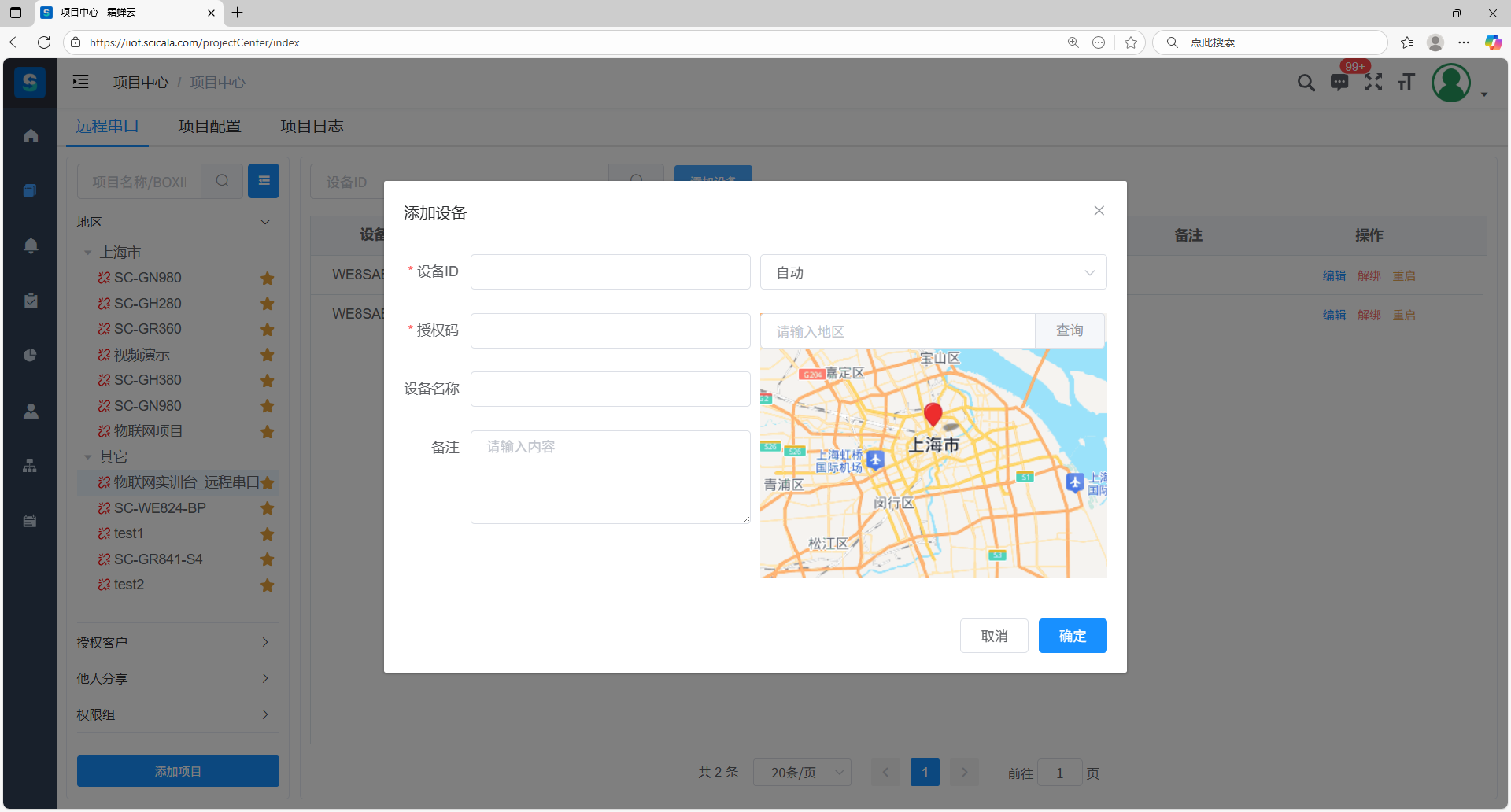Click the 查询 button next to region input

(1069, 330)
